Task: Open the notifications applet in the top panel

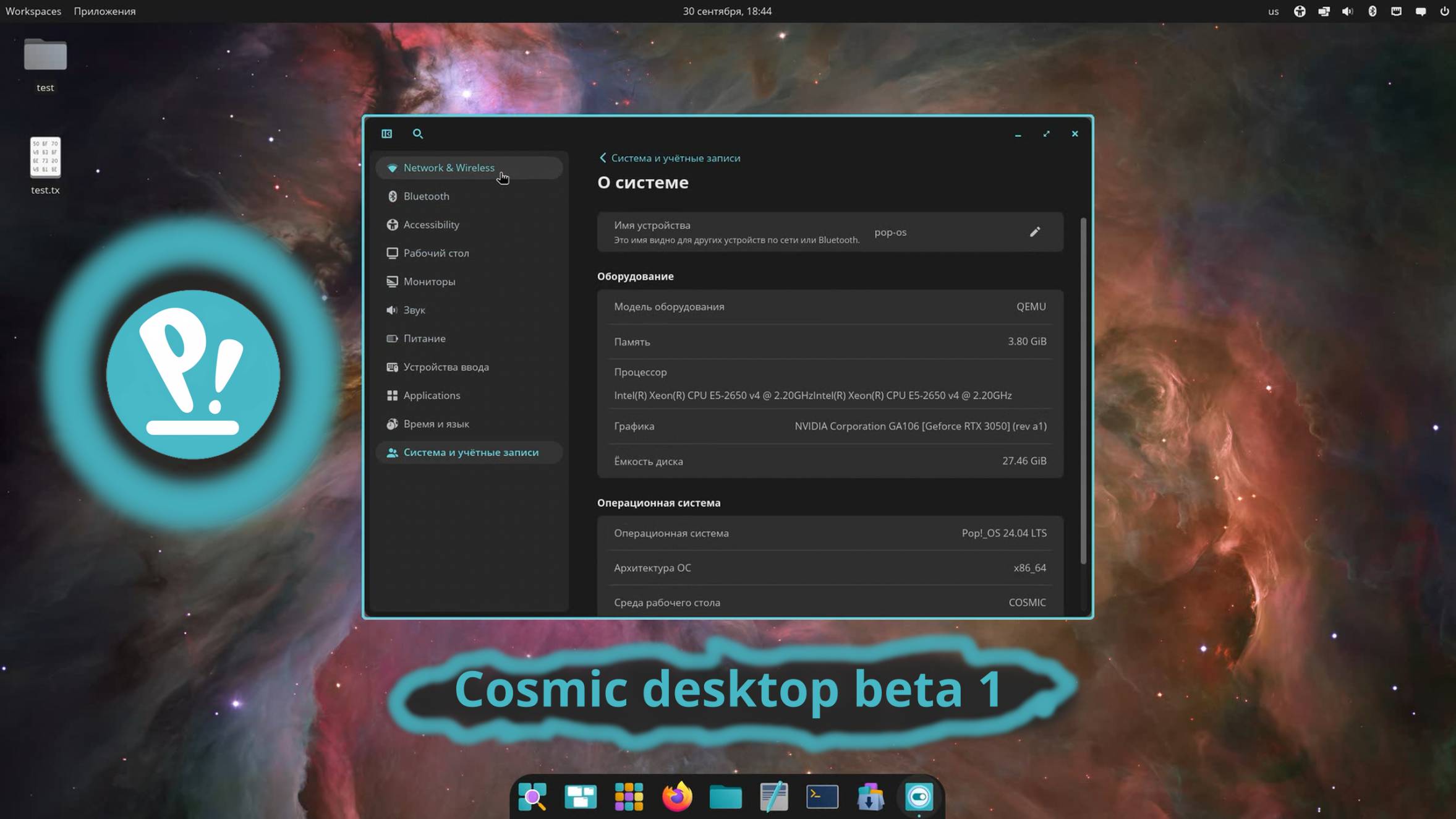Action: point(1421,11)
